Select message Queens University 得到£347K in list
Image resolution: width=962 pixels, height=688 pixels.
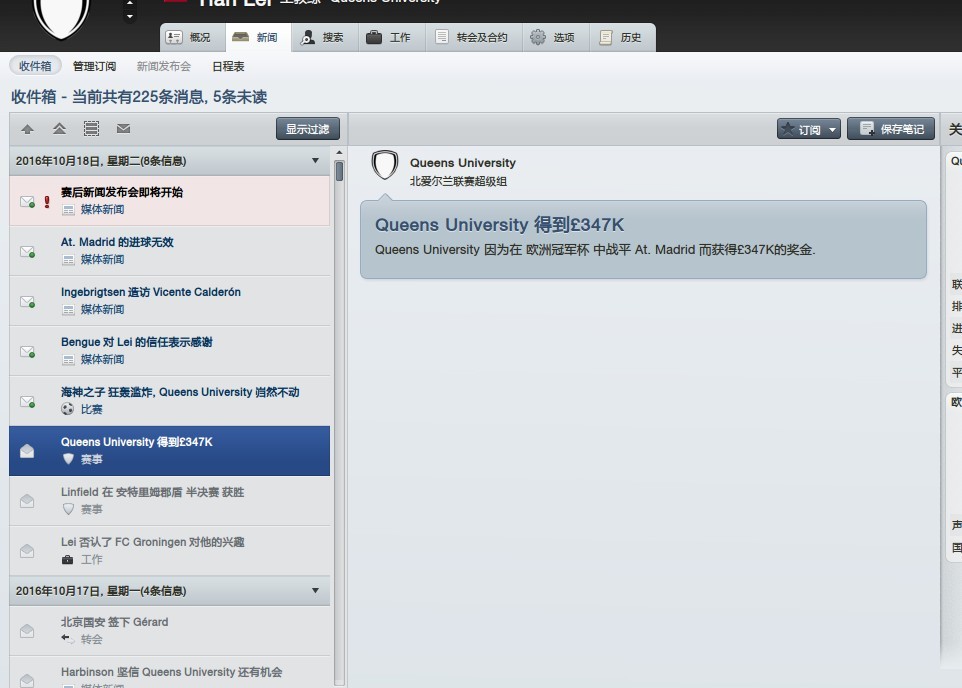tap(169, 450)
